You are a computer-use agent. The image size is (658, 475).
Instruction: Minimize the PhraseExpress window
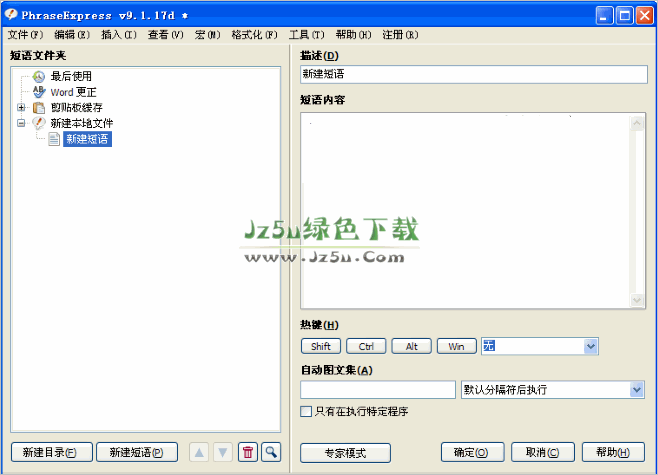pos(605,16)
